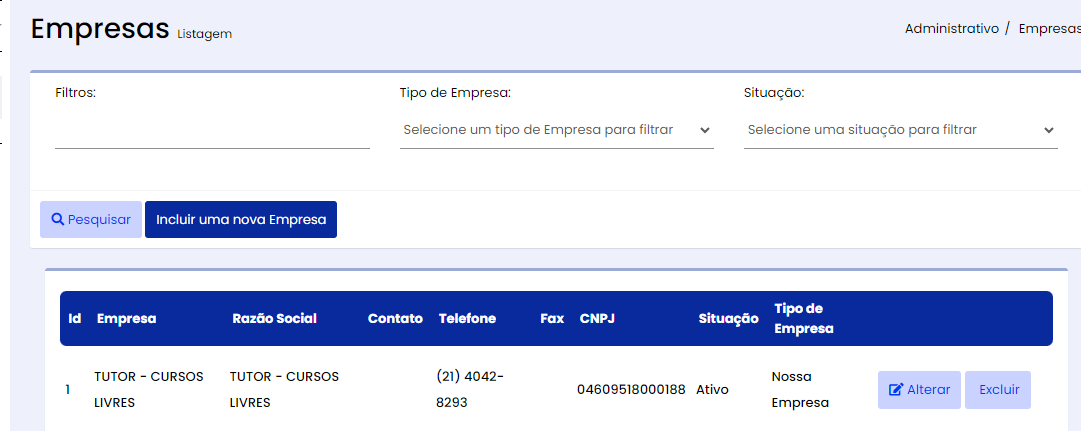Screen dimensions: 1081x431
Task: Select the Telefone column header
Action: point(467,319)
